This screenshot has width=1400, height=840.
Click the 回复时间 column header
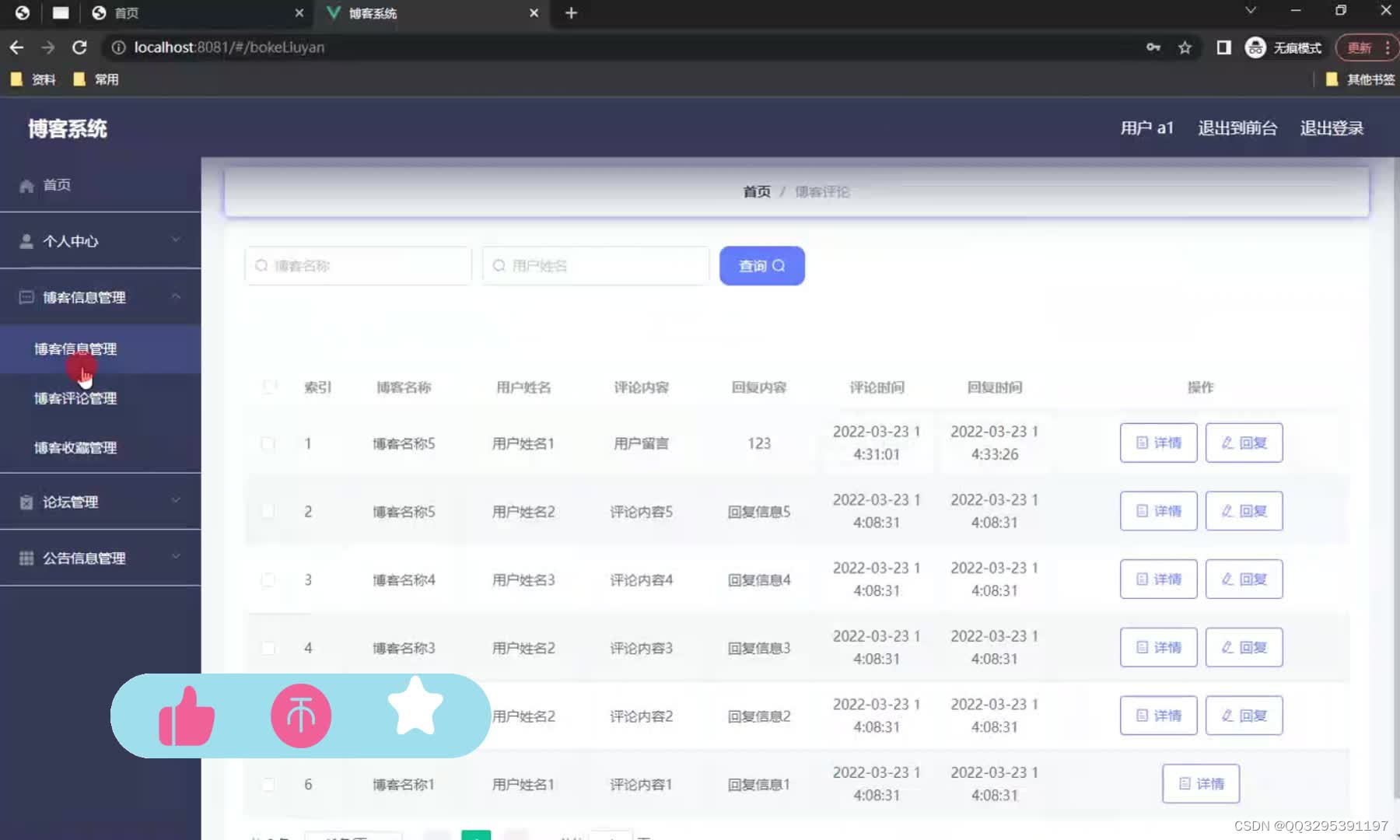[x=995, y=387]
